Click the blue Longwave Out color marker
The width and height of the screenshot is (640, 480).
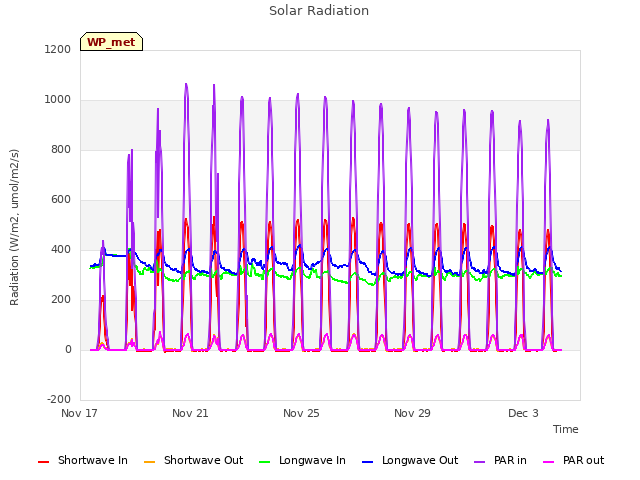click(367, 462)
